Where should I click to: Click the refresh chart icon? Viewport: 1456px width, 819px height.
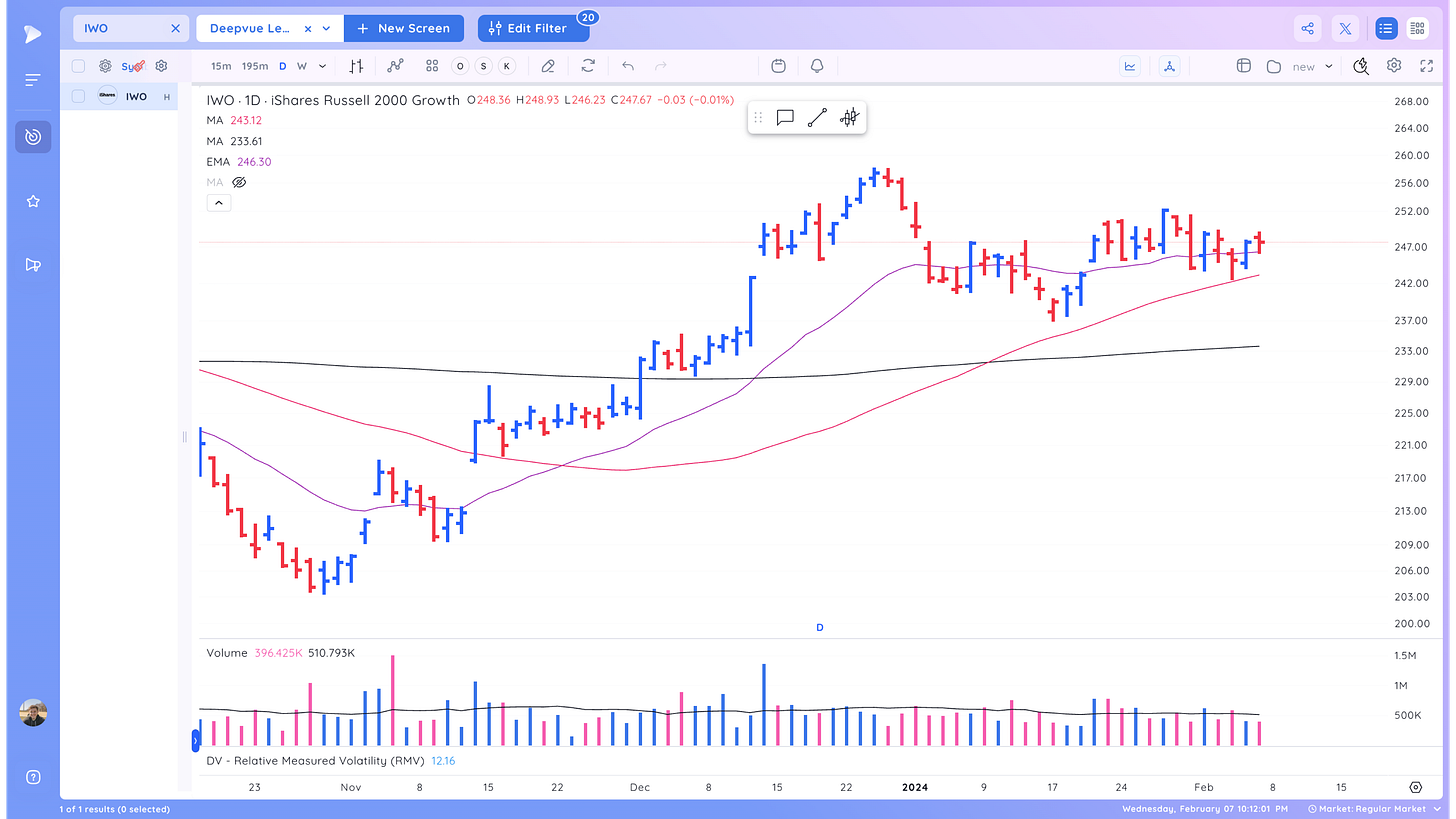click(588, 66)
